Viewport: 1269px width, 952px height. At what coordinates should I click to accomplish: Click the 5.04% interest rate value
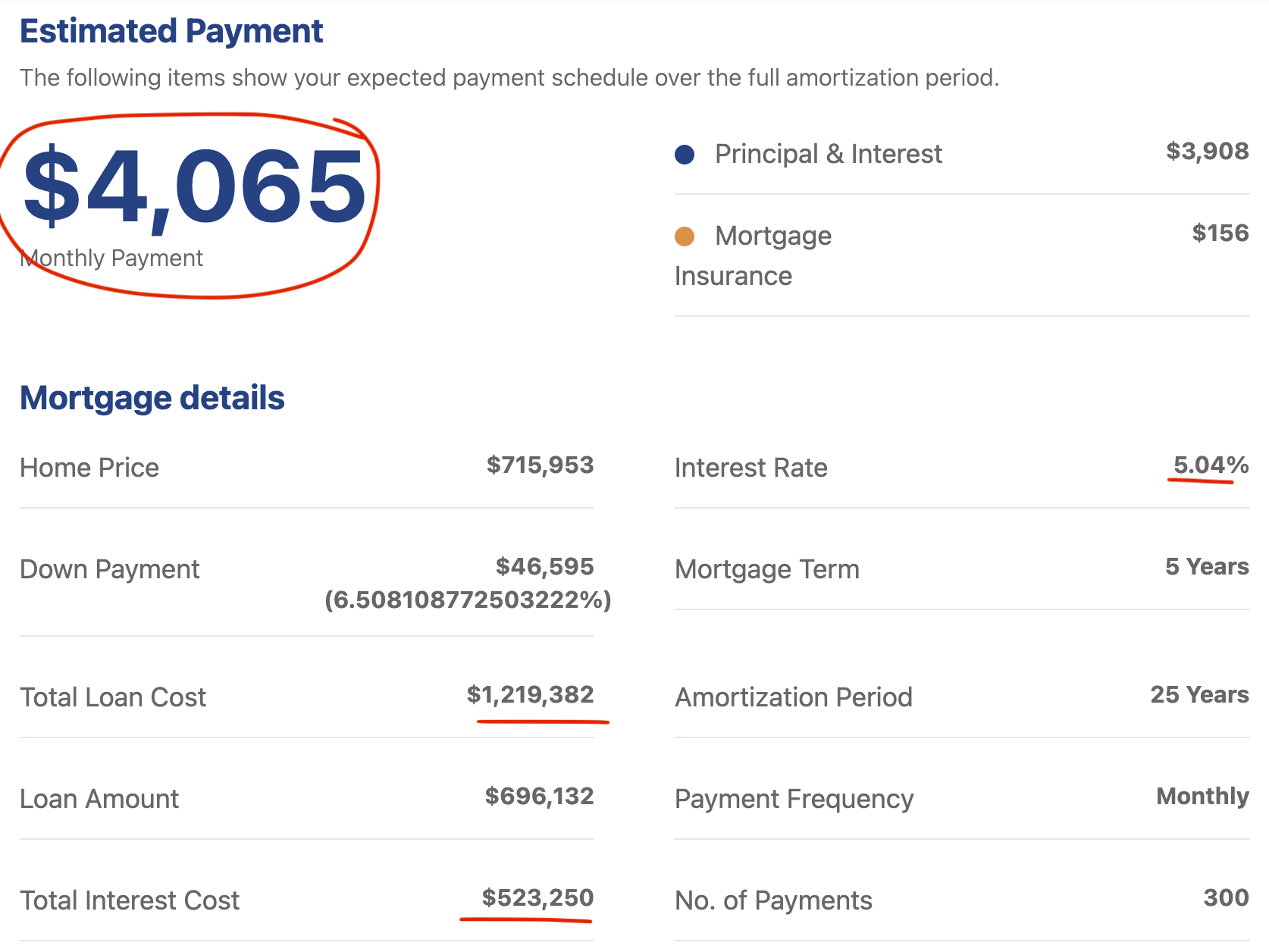pyautogui.click(x=1211, y=465)
